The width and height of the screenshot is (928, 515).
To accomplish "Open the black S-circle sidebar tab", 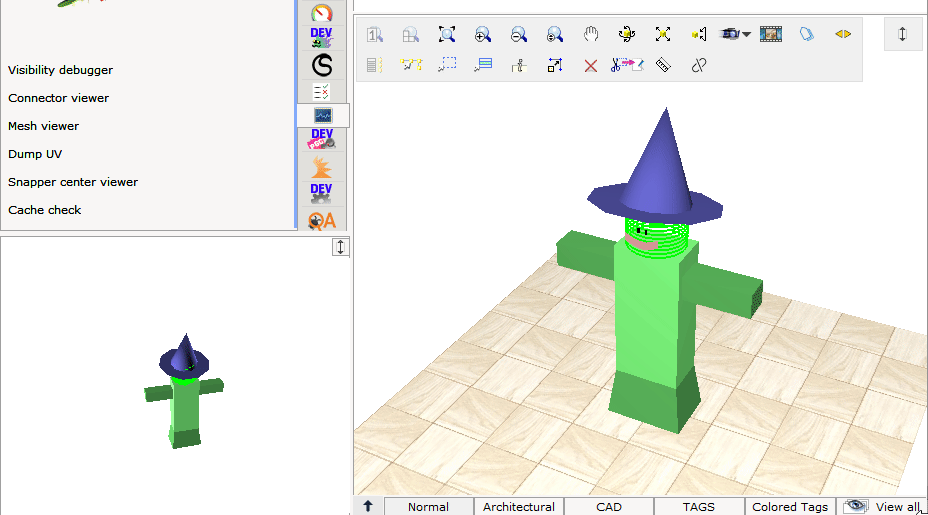I will point(322,65).
